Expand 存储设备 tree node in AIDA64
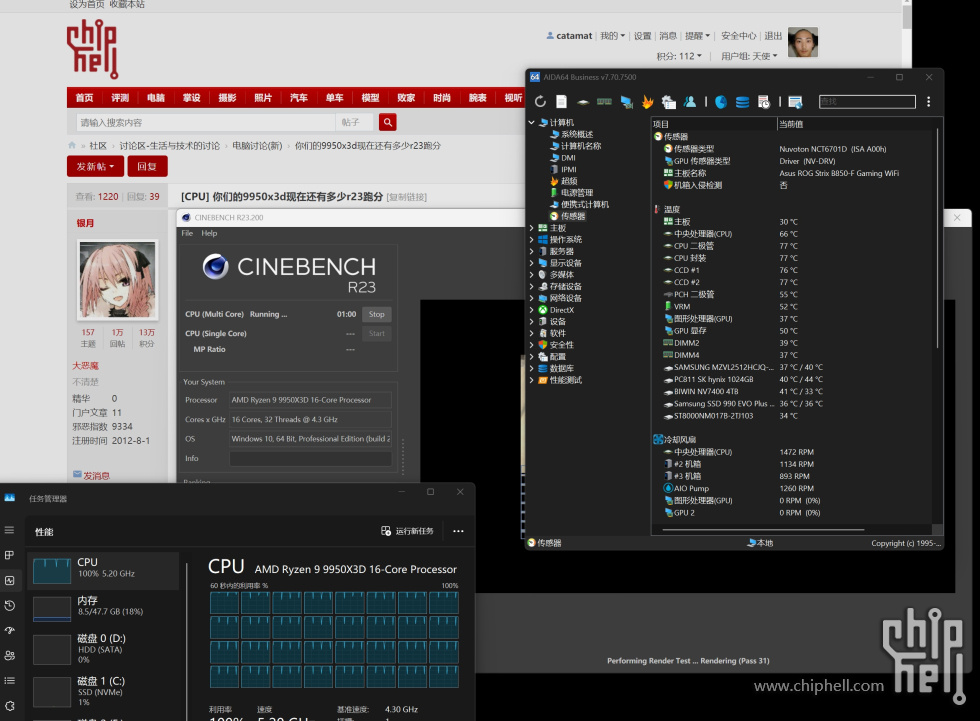This screenshot has height=721, width=980. pos(532,286)
